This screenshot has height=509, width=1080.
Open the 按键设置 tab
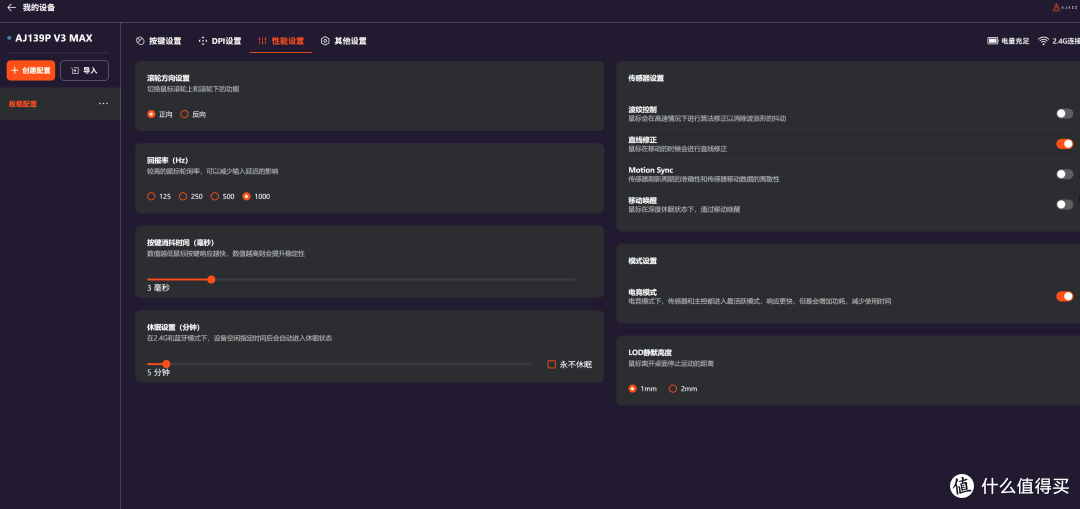click(158, 41)
